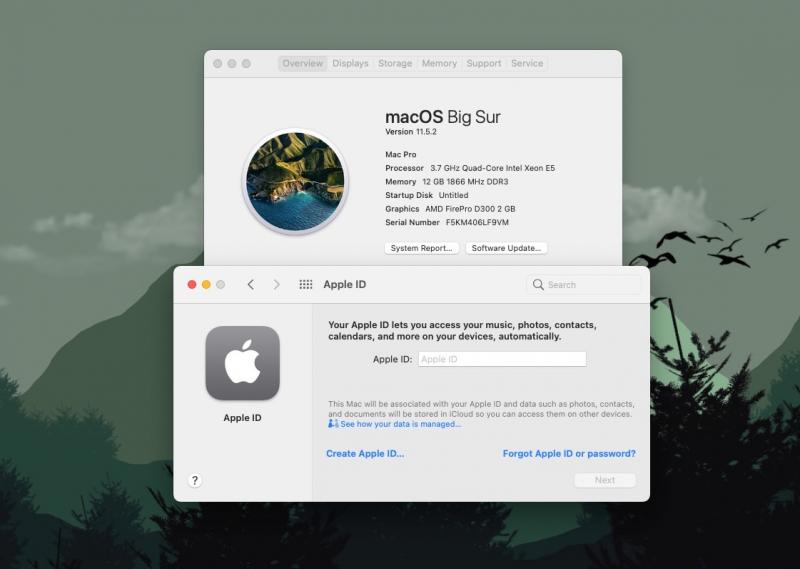Click the macOS Big Sur title text
The width and height of the screenshot is (800, 569).
tap(443, 117)
